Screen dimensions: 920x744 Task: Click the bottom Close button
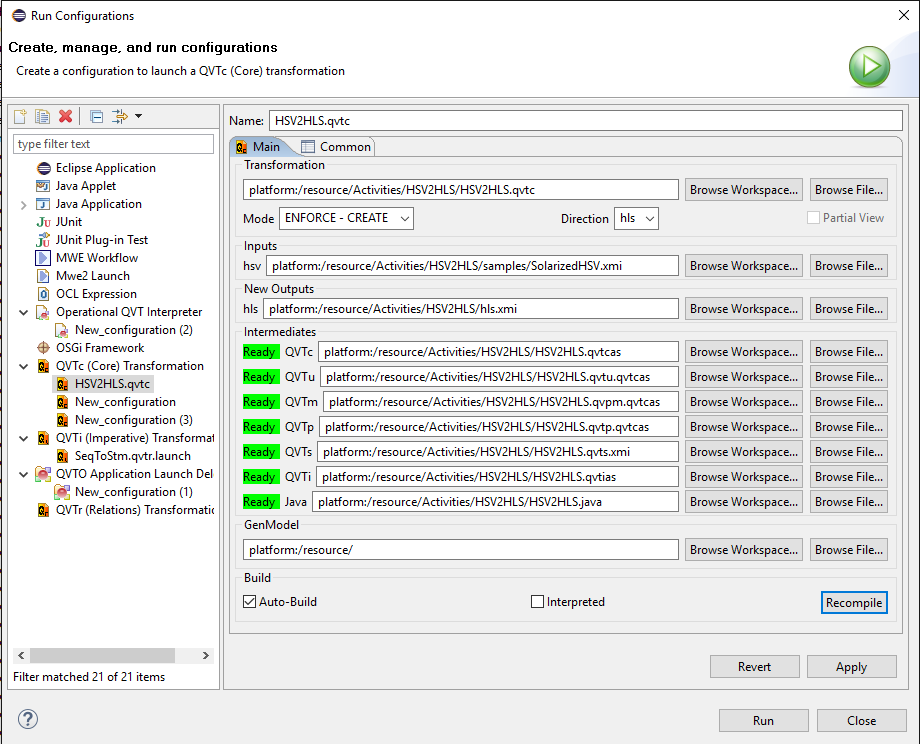(861, 721)
